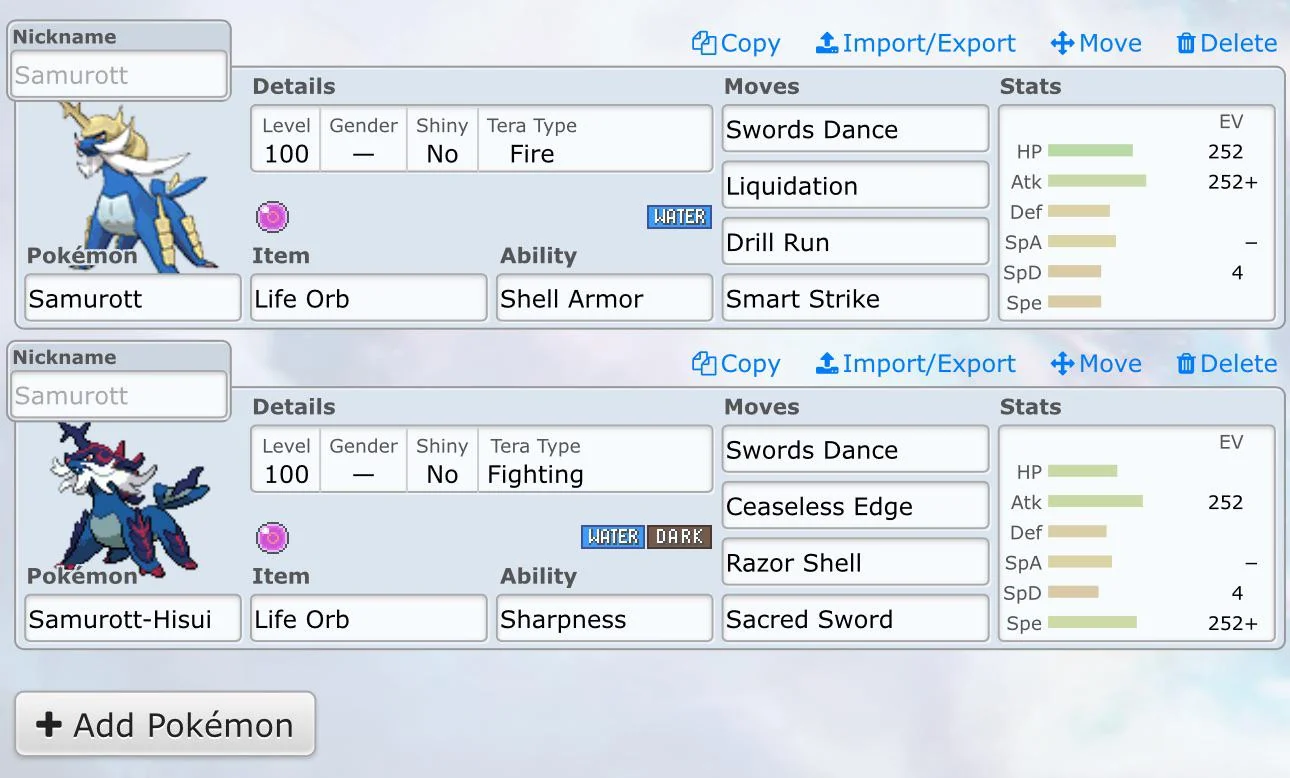Click the Life Orb item icon on first Samurott
1290x778 pixels.
point(272,216)
